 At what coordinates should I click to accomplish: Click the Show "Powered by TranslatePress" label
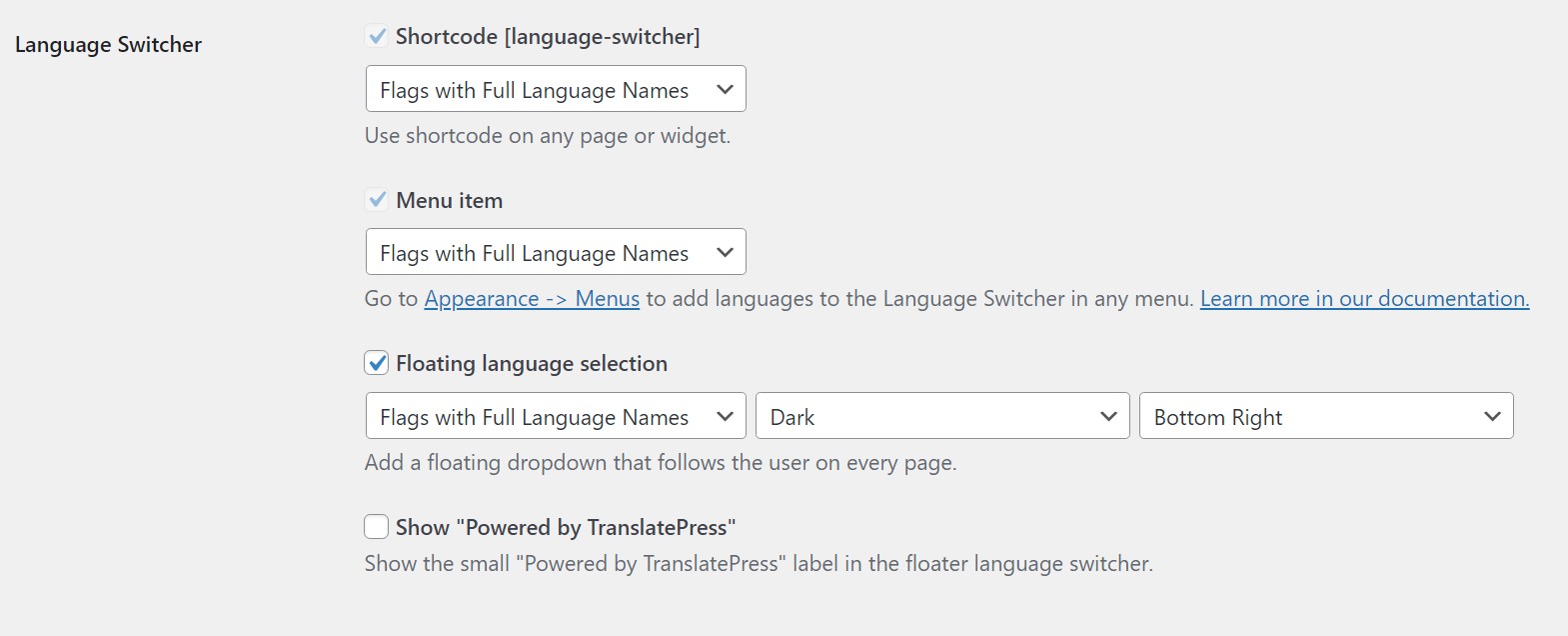[x=566, y=528]
